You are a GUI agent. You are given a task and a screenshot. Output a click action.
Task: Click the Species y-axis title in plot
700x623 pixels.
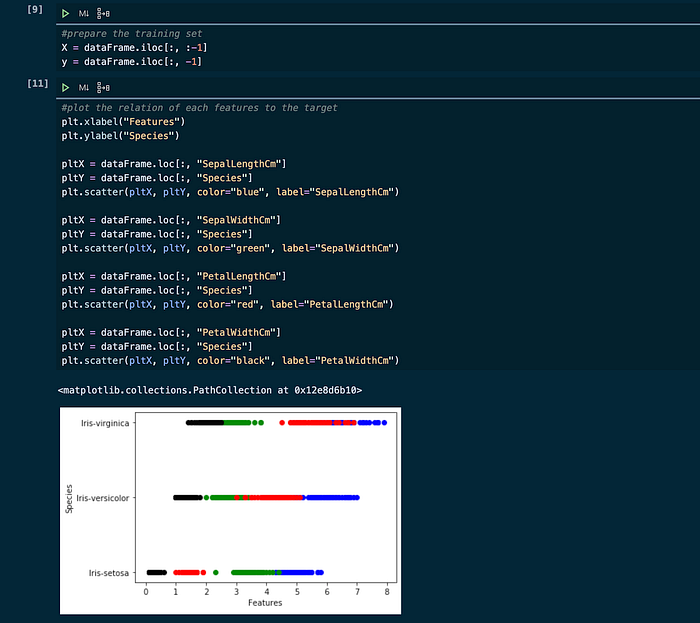(x=69, y=499)
